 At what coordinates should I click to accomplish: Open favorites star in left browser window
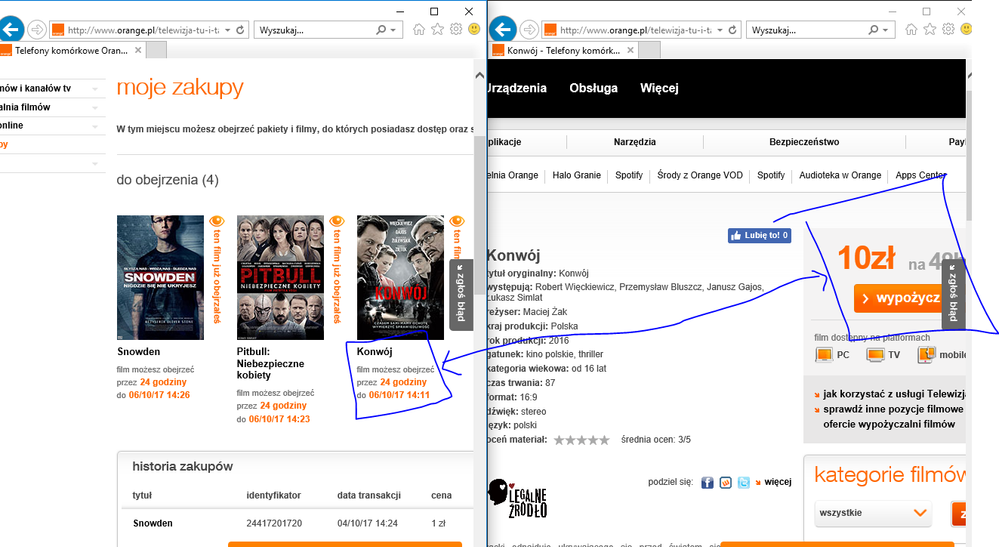click(438, 30)
